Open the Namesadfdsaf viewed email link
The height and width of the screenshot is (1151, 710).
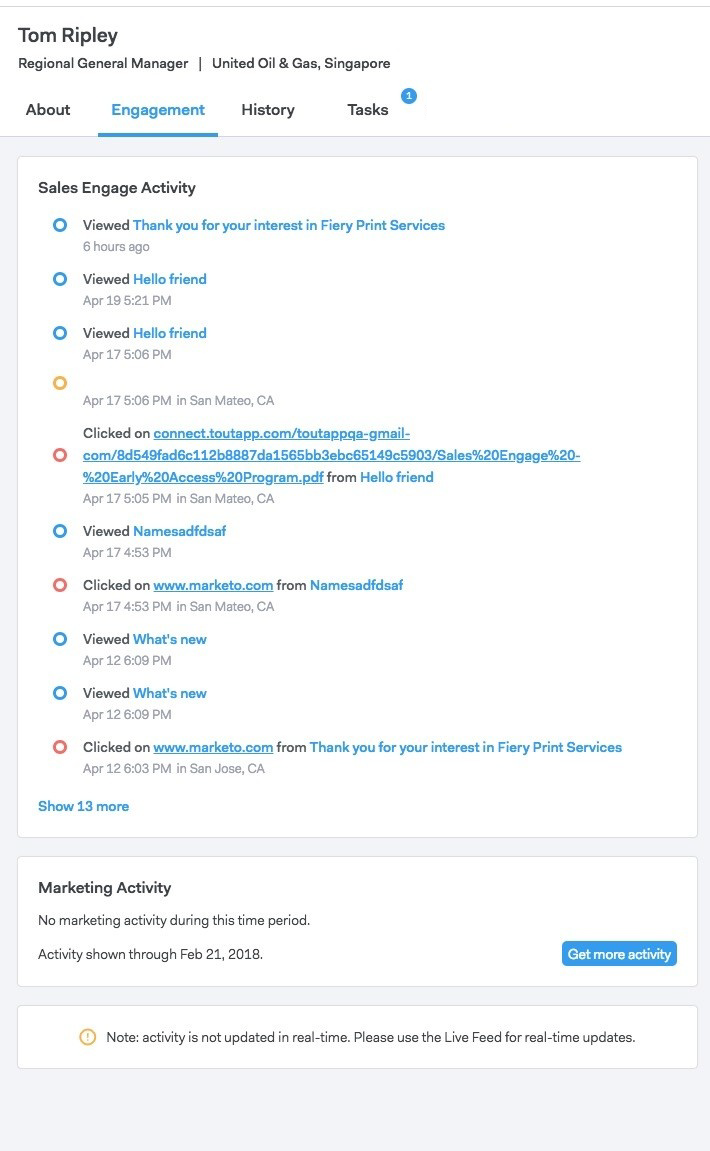180,531
